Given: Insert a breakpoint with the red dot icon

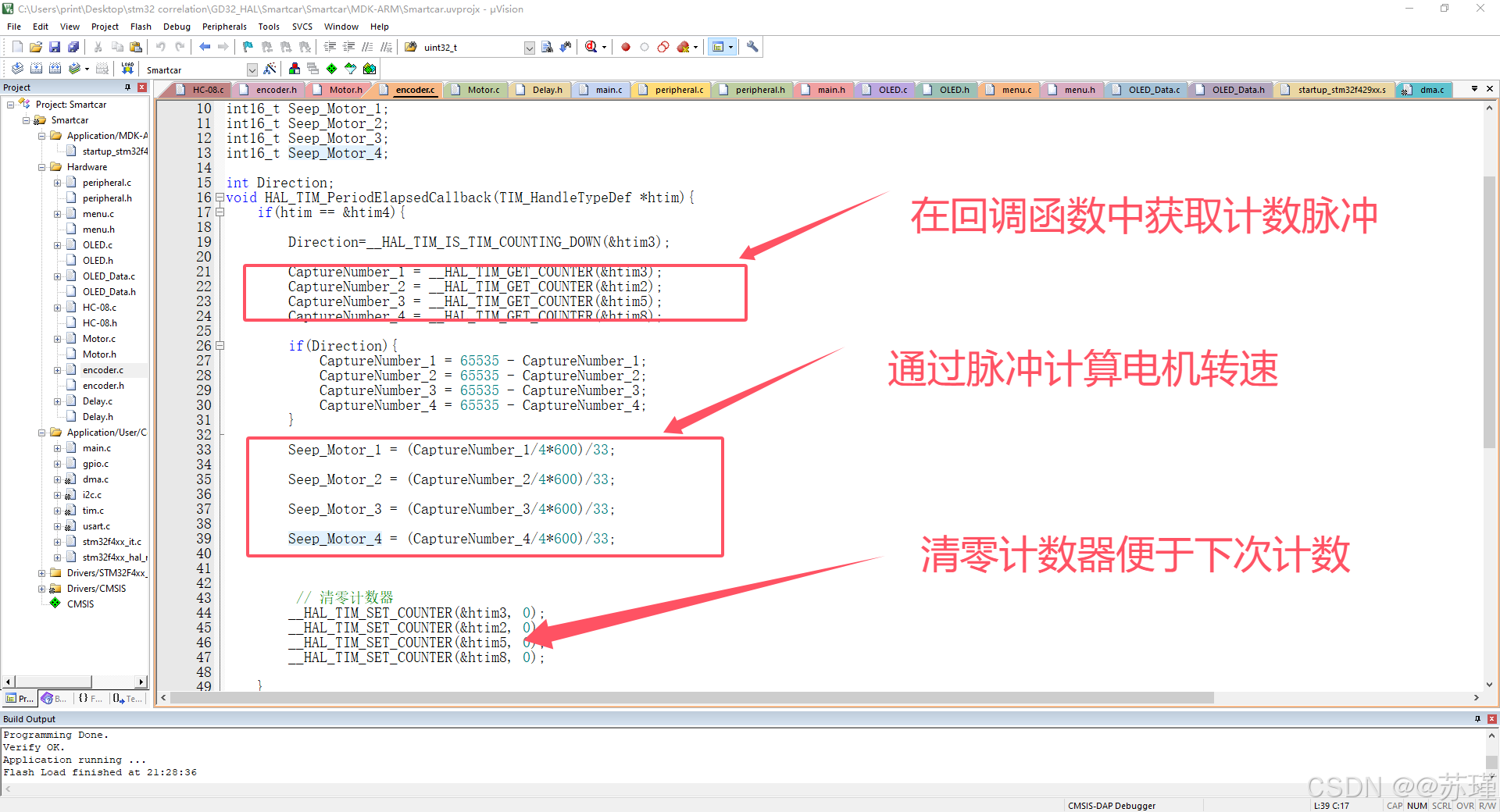Looking at the screenshot, I should coord(626,47).
